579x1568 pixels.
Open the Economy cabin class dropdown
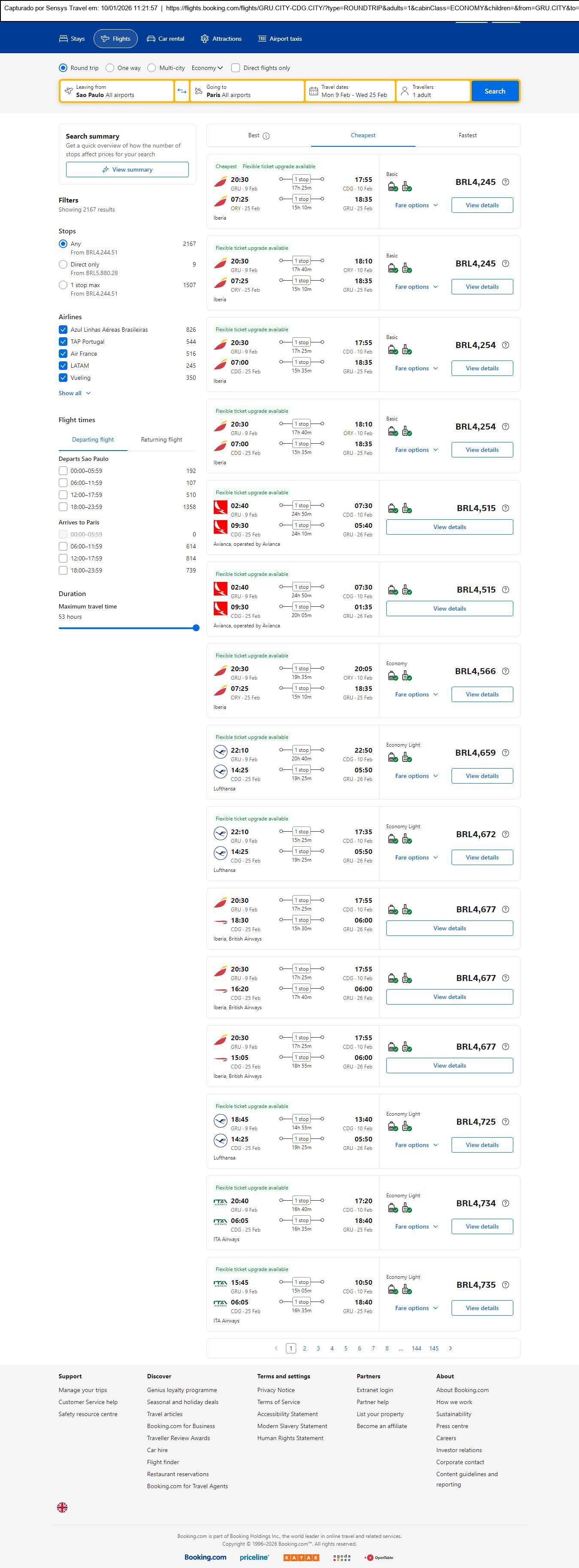coord(207,68)
